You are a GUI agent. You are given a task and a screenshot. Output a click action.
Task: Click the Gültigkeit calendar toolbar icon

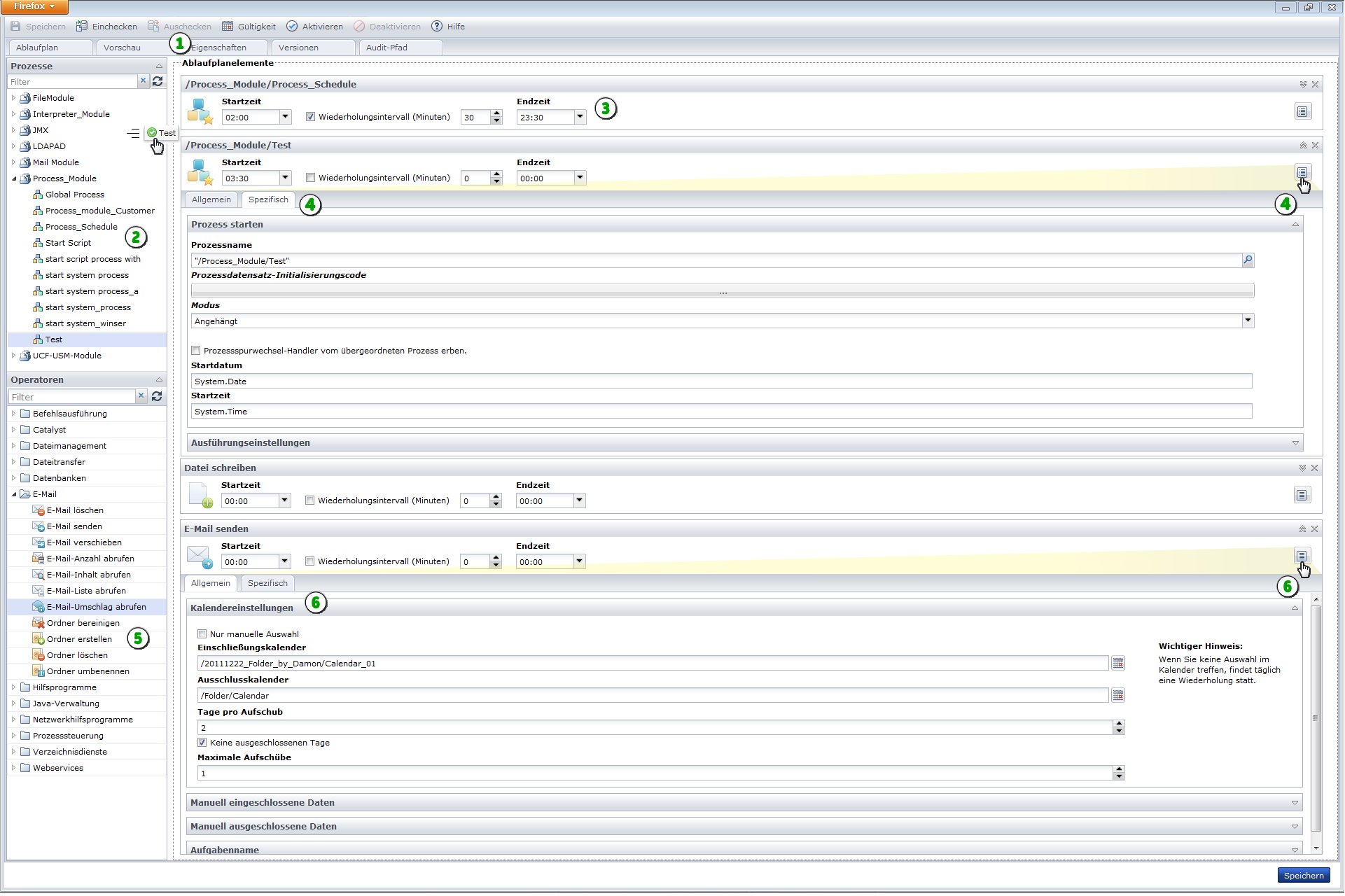(x=228, y=27)
